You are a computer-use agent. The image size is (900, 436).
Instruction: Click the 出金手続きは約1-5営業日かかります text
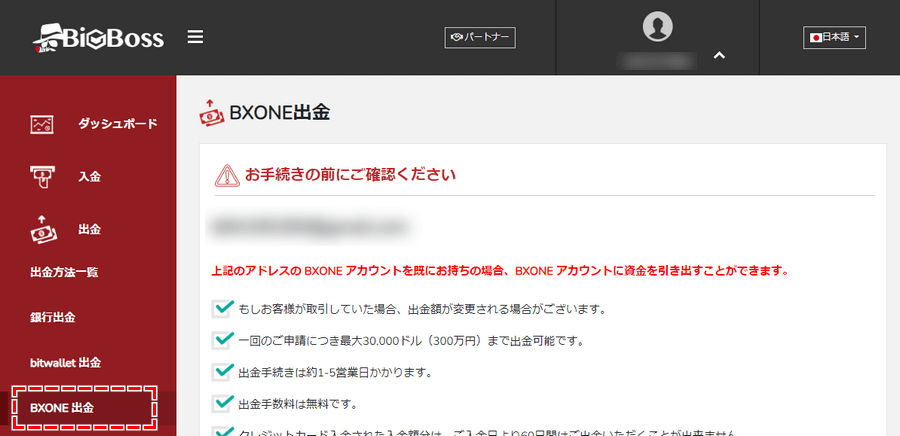click(335, 373)
